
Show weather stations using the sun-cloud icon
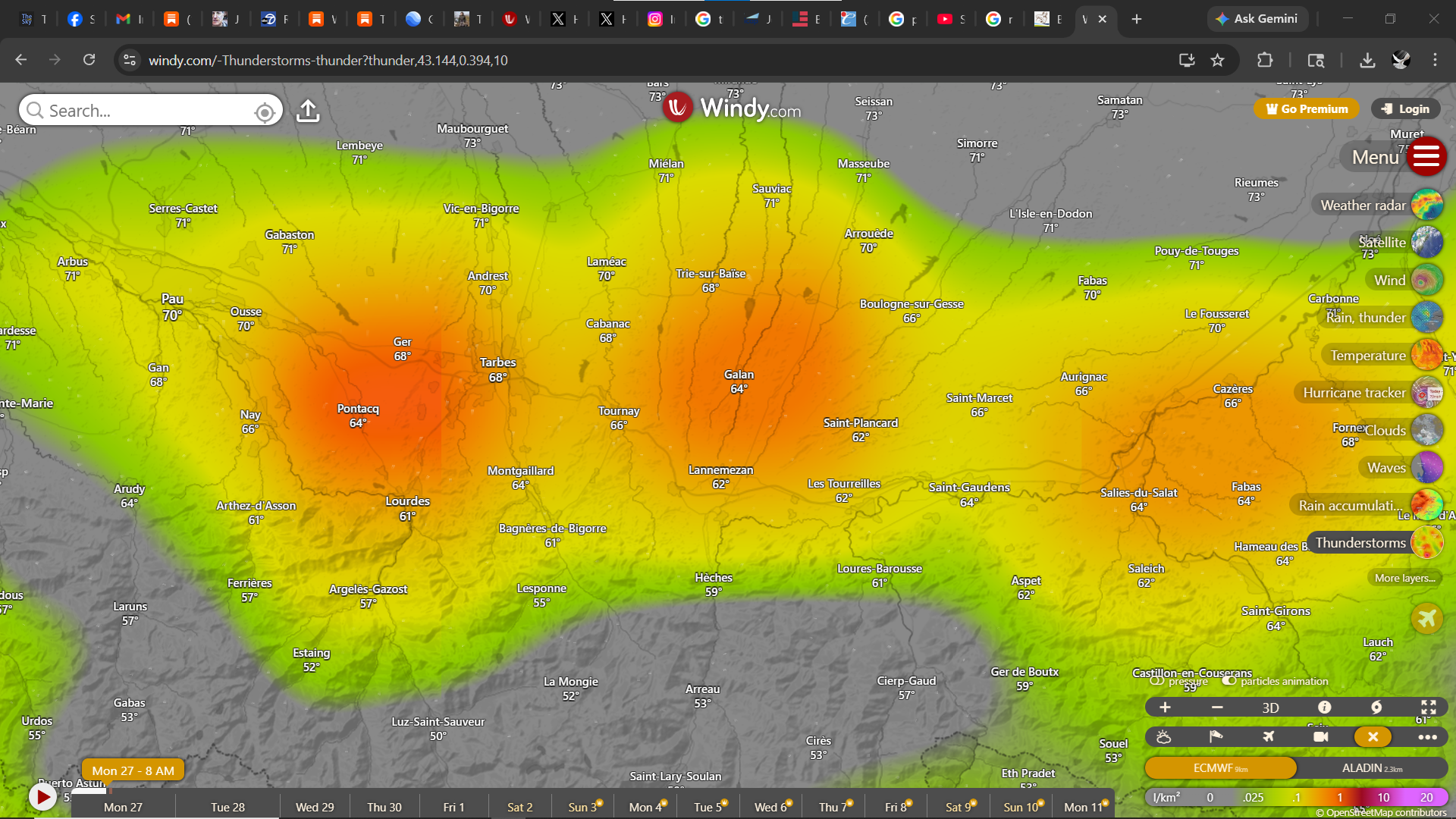point(1164,737)
